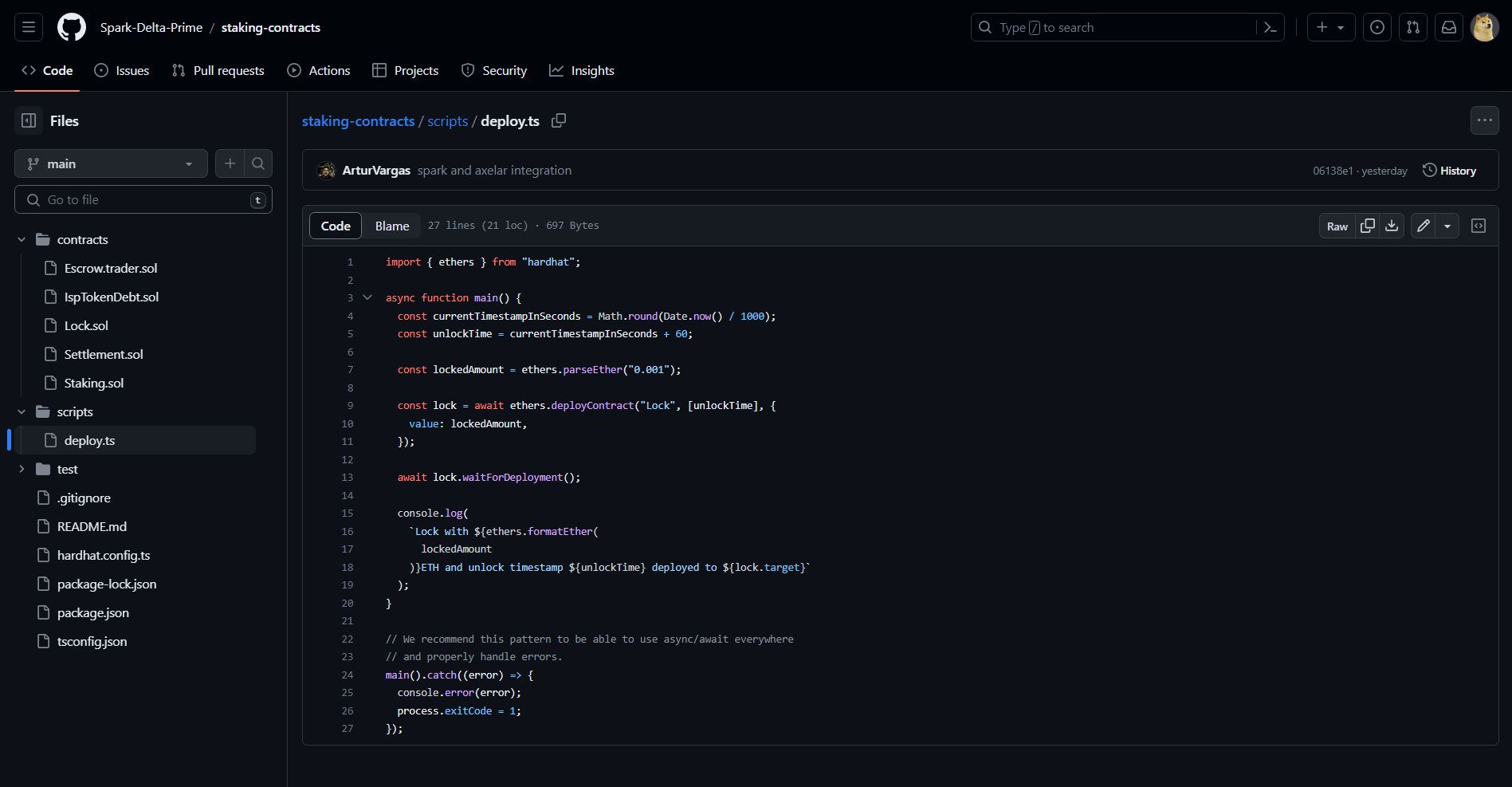
Task: Open the symbols panel
Action: (1479, 226)
